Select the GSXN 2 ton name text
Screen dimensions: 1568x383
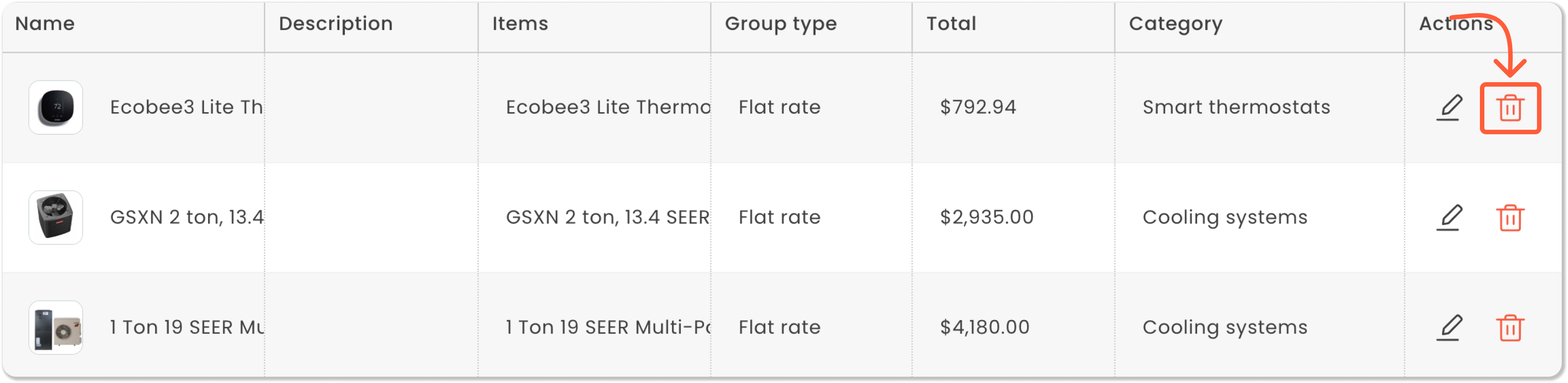186,218
